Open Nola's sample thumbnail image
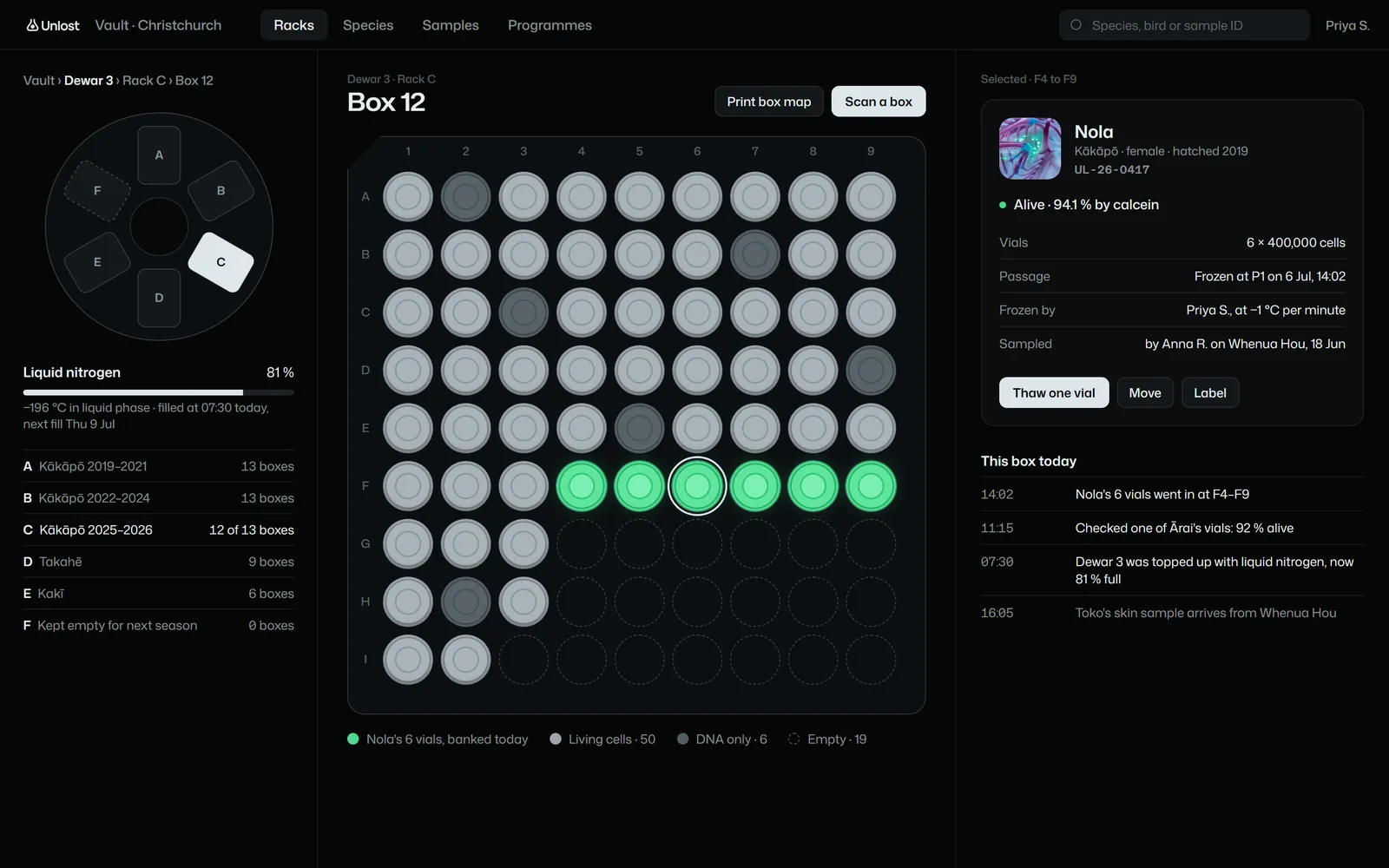1389x868 pixels. click(x=1030, y=148)
